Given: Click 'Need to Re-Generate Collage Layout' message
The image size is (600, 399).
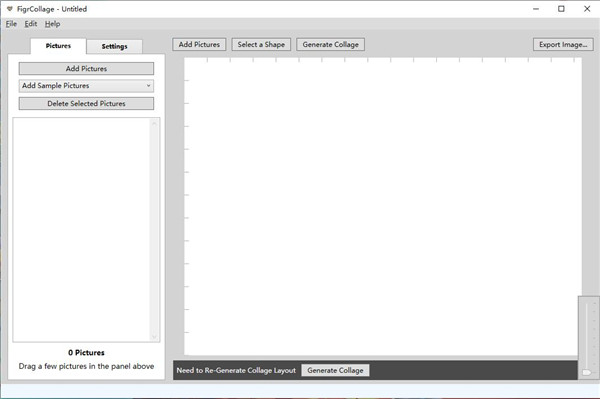Looking at the screenshot, I should (x=236, y=370).
